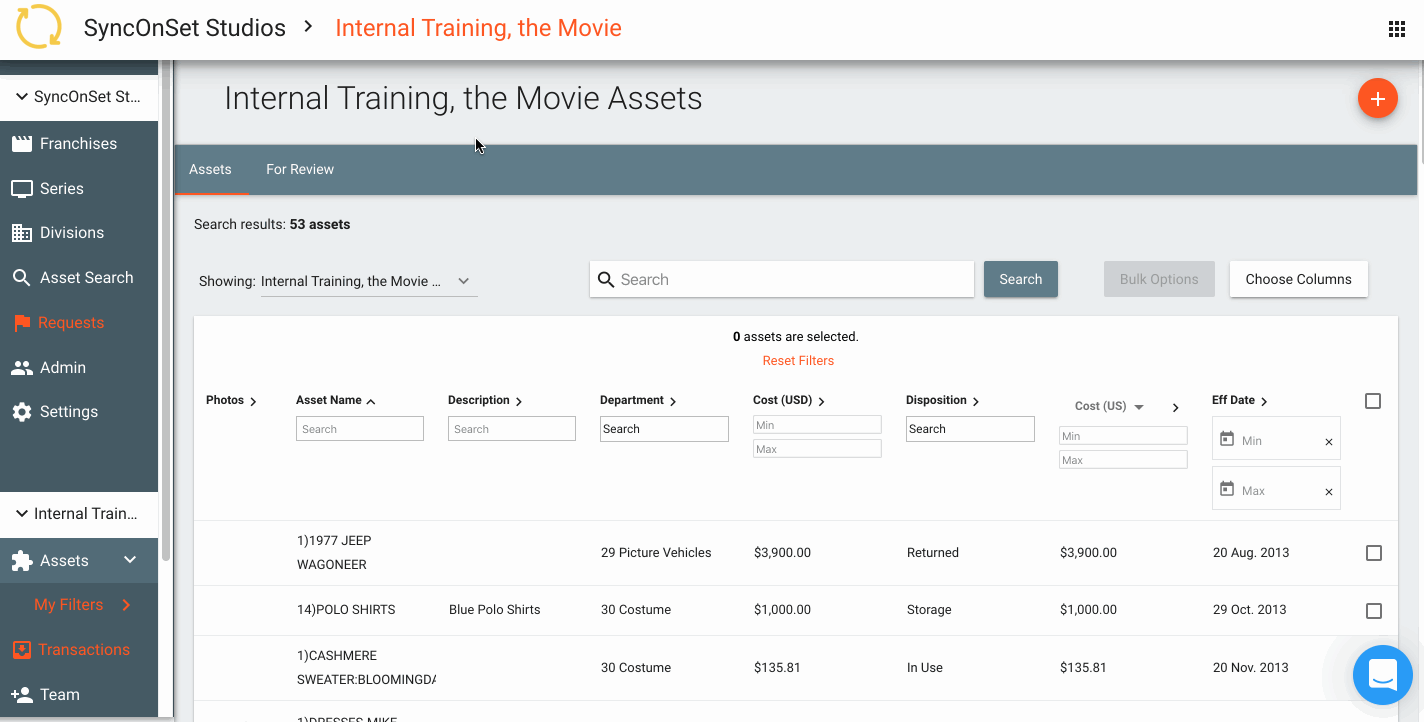Screen dimensions: 1424x722
Task: Sort by Asset Name column
Action: coord(336,400)
